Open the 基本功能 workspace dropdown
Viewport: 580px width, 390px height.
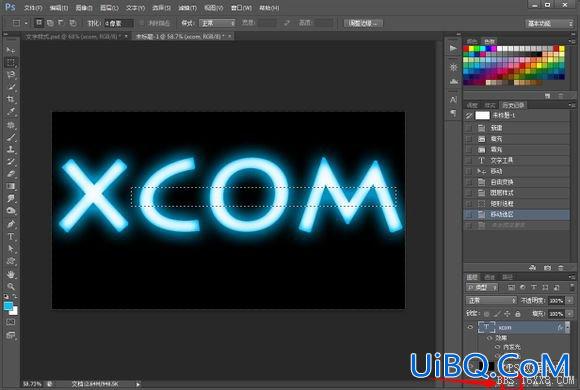point(549,23)
